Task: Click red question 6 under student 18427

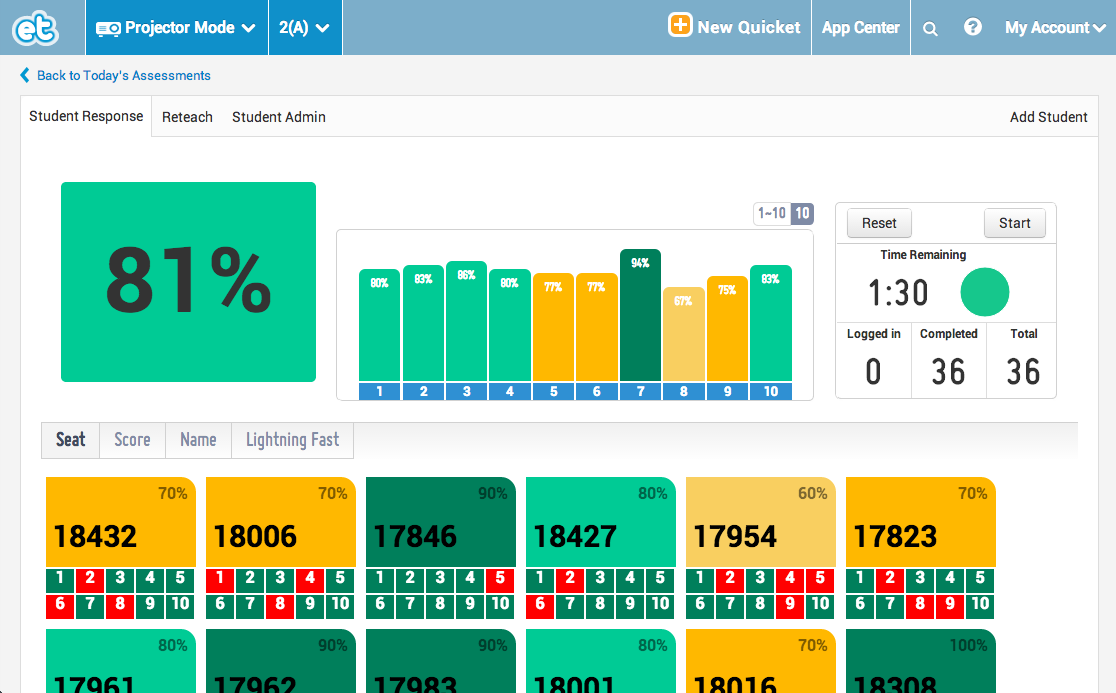Action: click(540, 605)
